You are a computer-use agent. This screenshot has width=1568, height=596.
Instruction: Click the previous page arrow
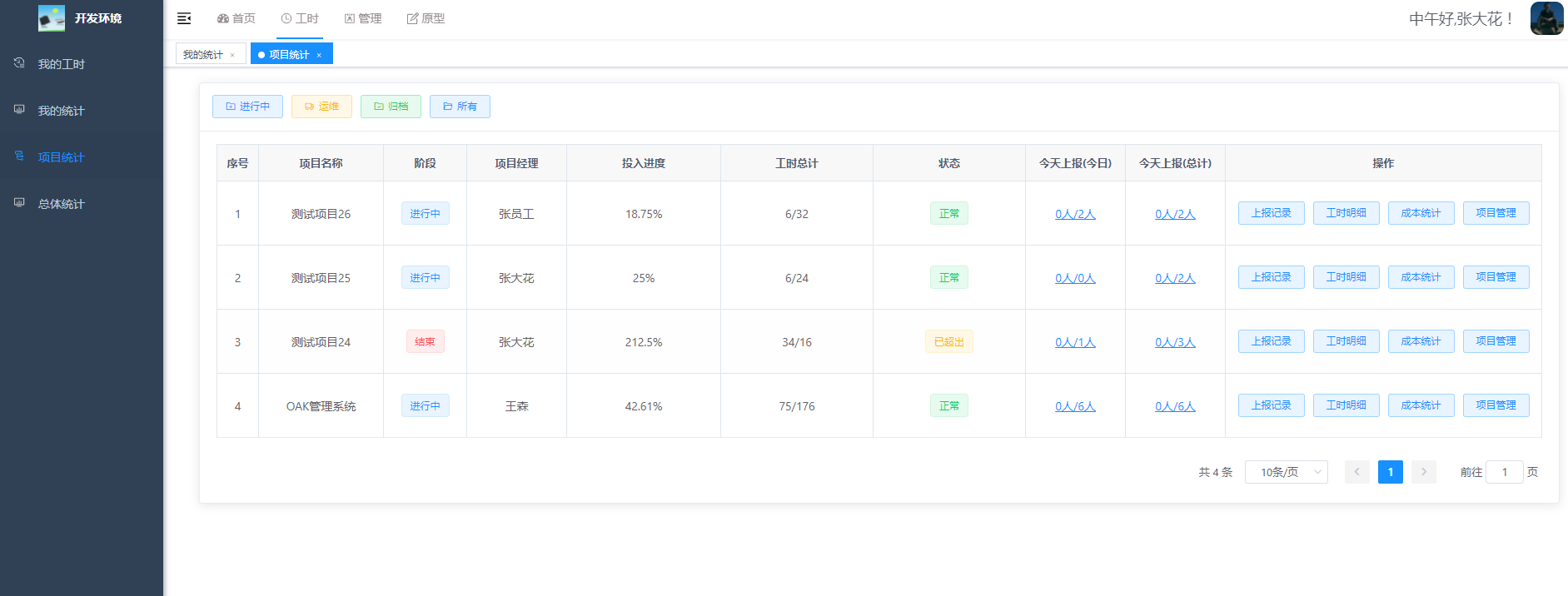point(1356,472)
